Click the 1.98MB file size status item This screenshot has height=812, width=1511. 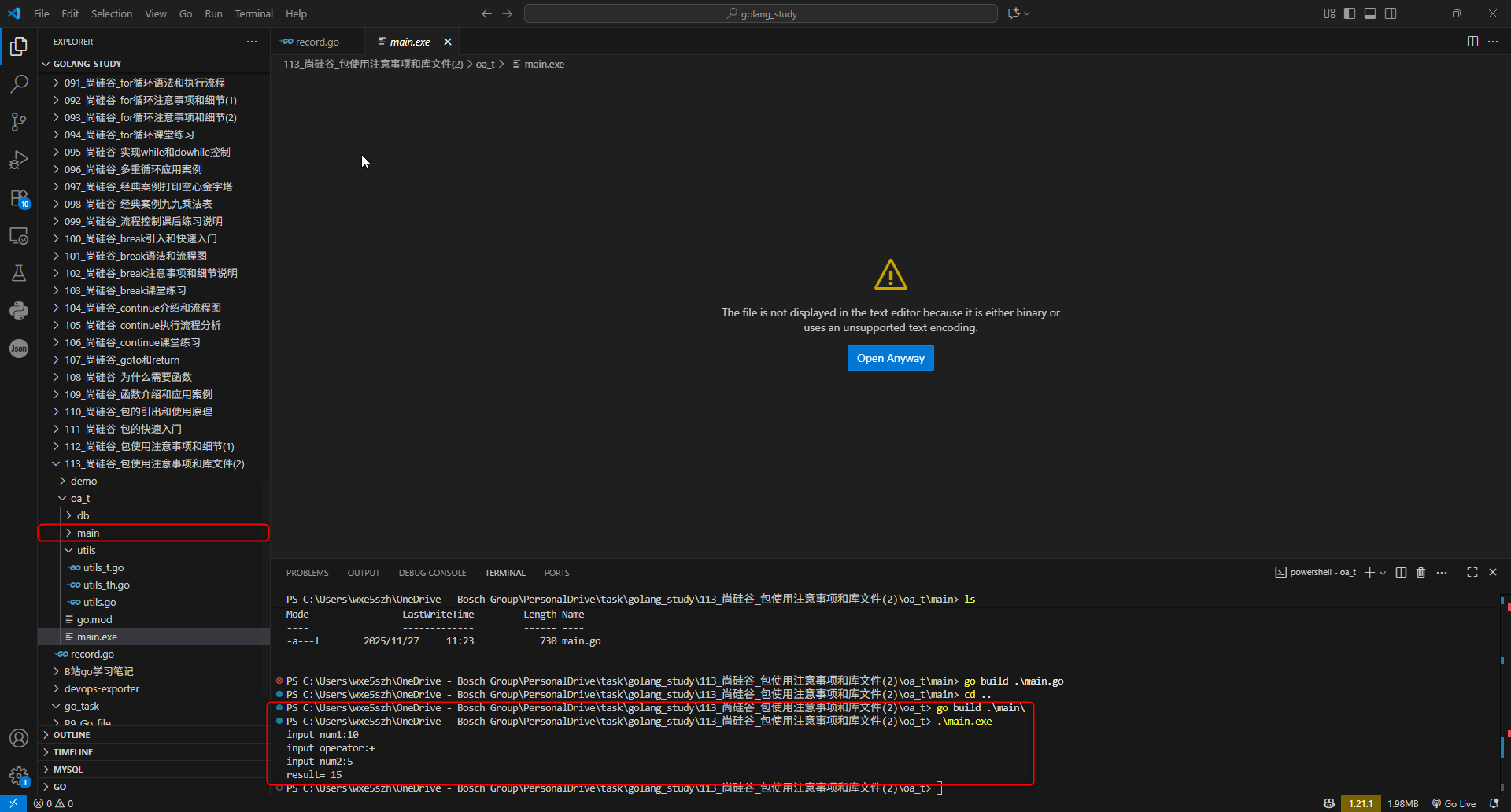(1403, 803)
